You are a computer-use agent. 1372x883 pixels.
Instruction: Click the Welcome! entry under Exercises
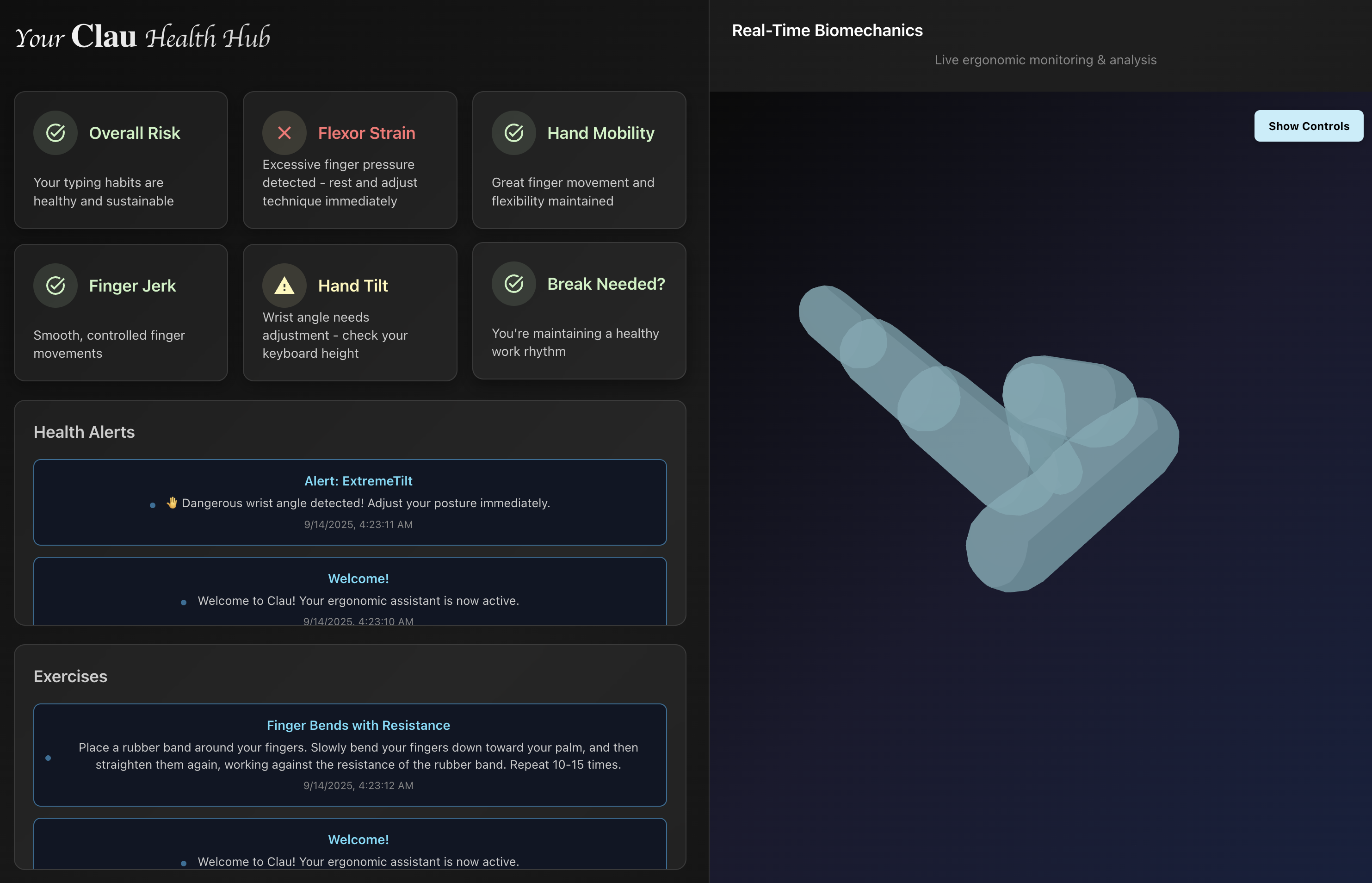pyautogui.click(x=358, y=840)
